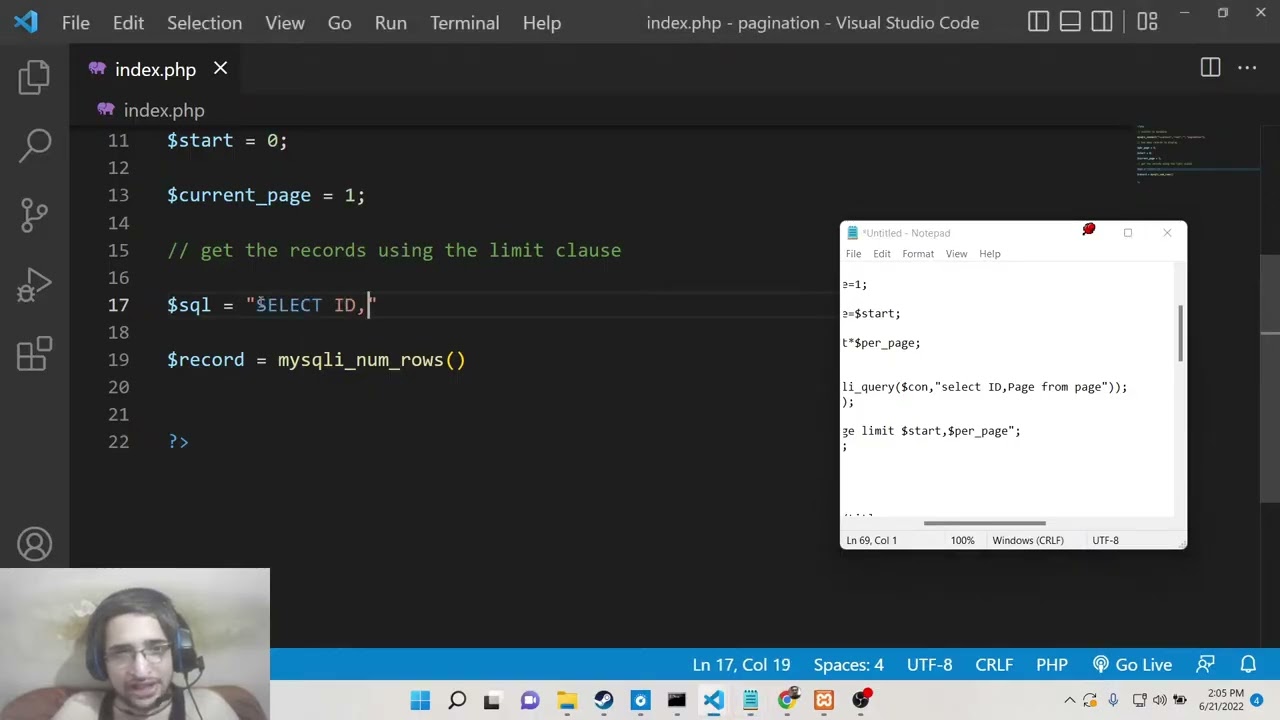
Task: Switch to Visual Studio Code taskbar icon
Action: [713, 700]
